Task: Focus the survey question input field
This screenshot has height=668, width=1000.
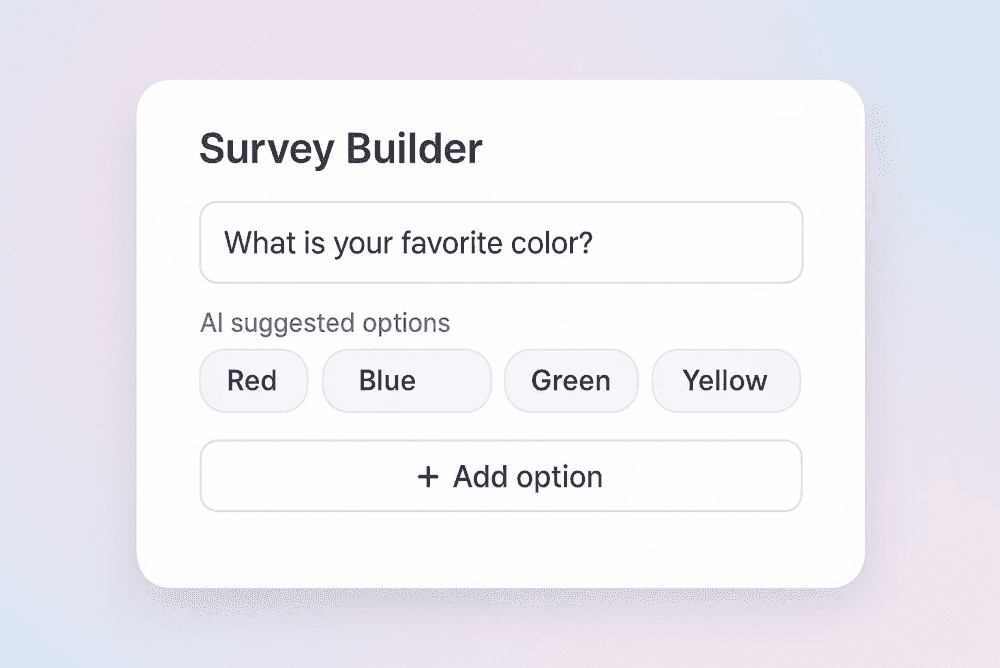Action: coord(501,243)
